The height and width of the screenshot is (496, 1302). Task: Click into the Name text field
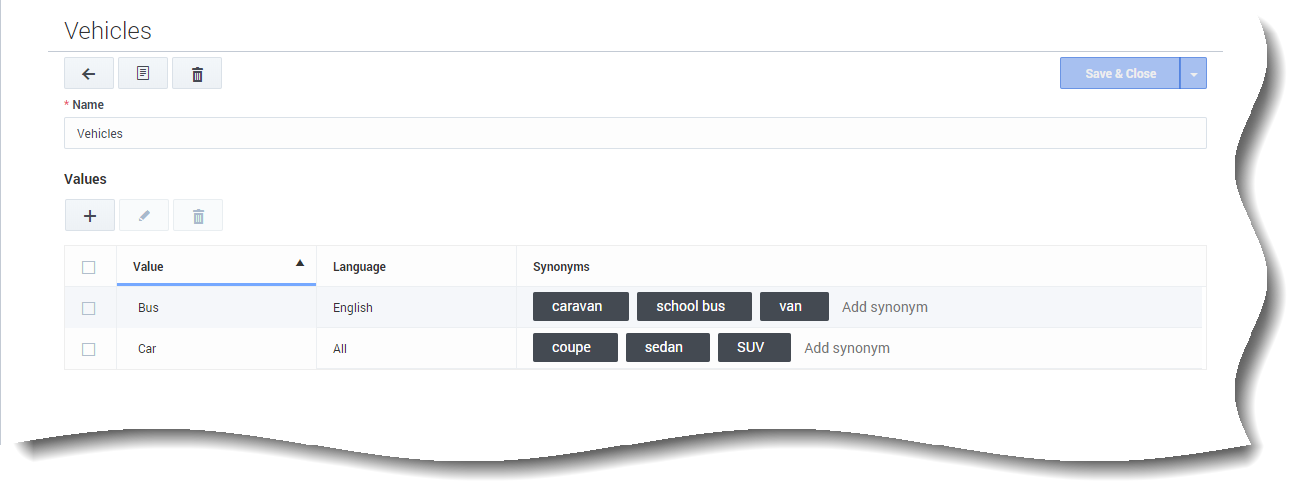click(635, 133)
